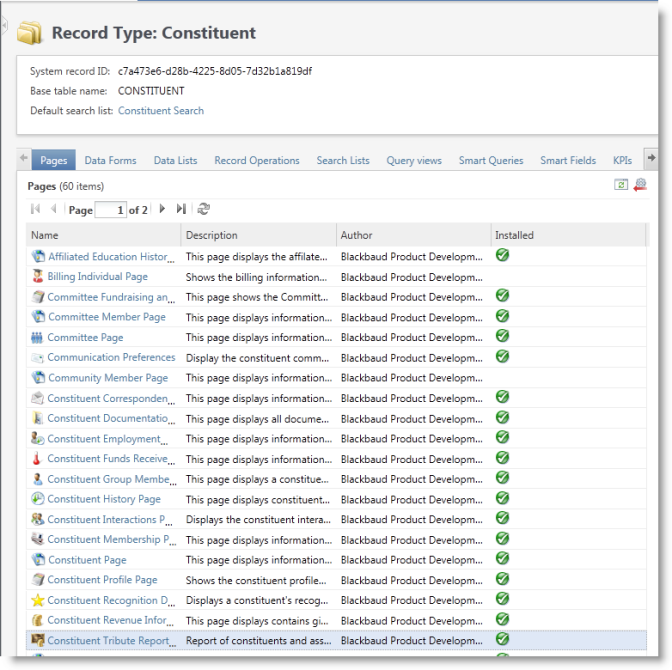Open the Smart Queries tab
The image size is (672, 670).
[491, 160]
